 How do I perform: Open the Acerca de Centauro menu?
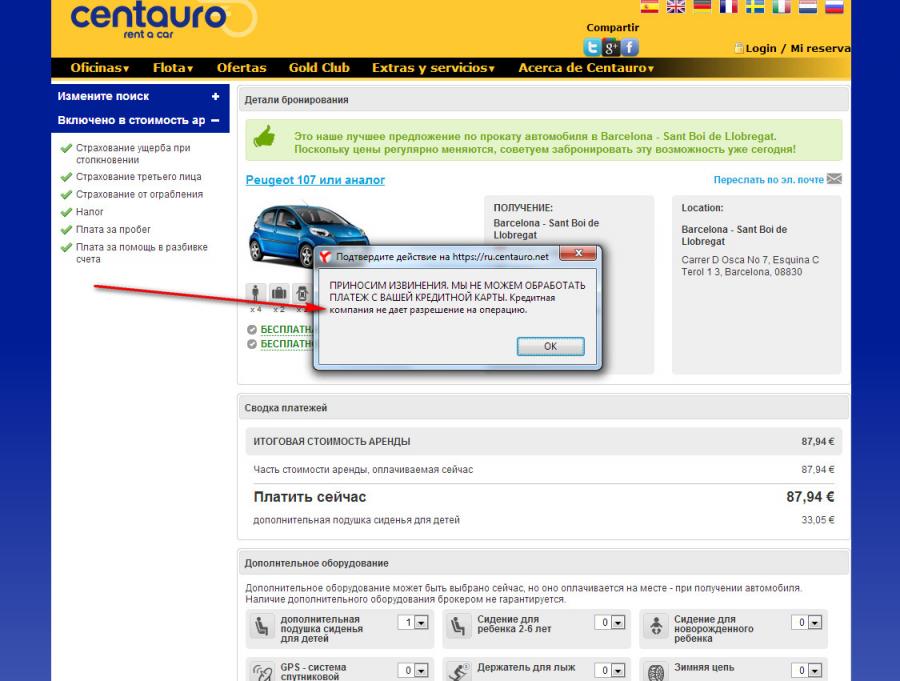point(586,68)
